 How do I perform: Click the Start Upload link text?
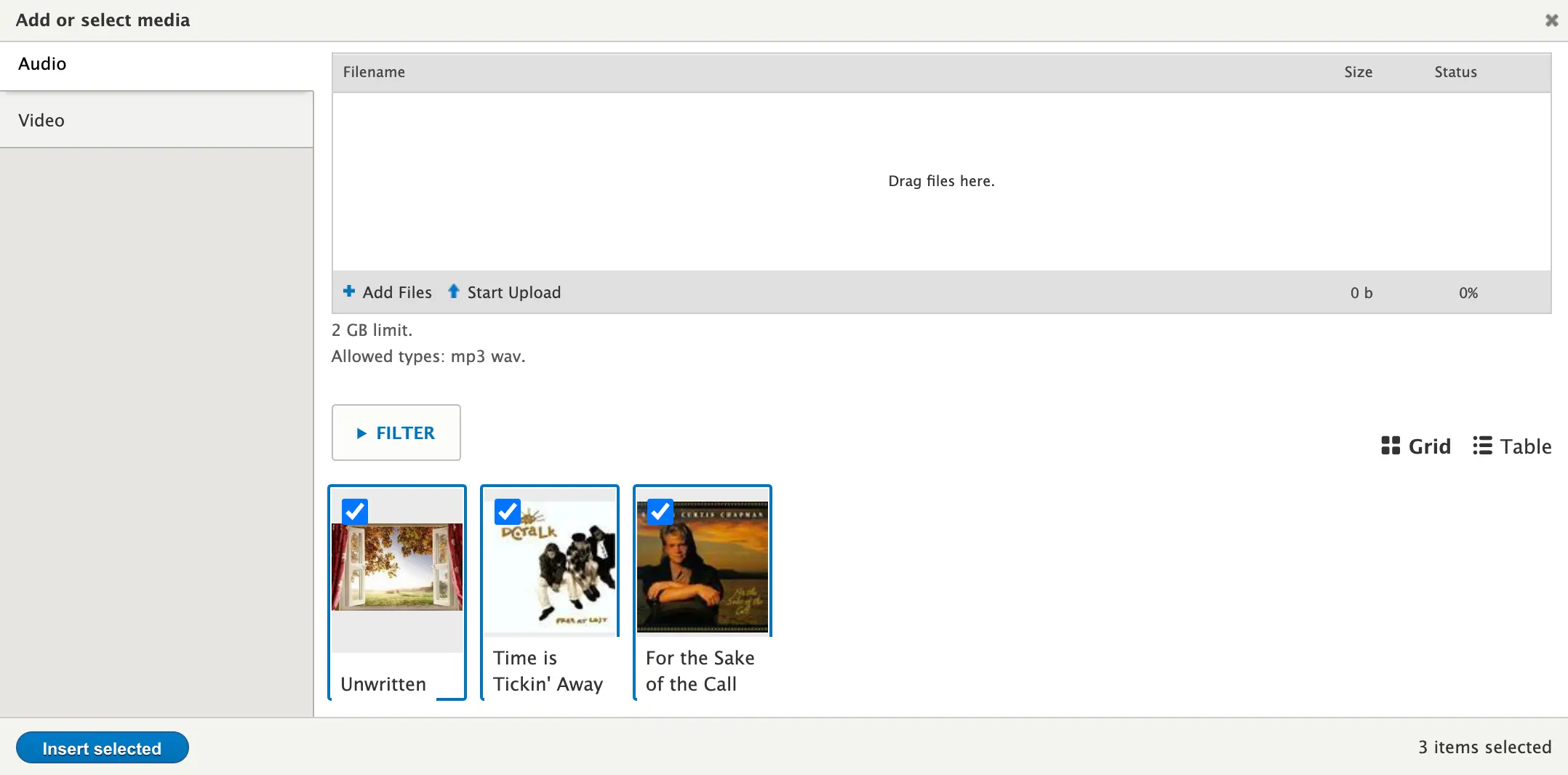[513, 292]
